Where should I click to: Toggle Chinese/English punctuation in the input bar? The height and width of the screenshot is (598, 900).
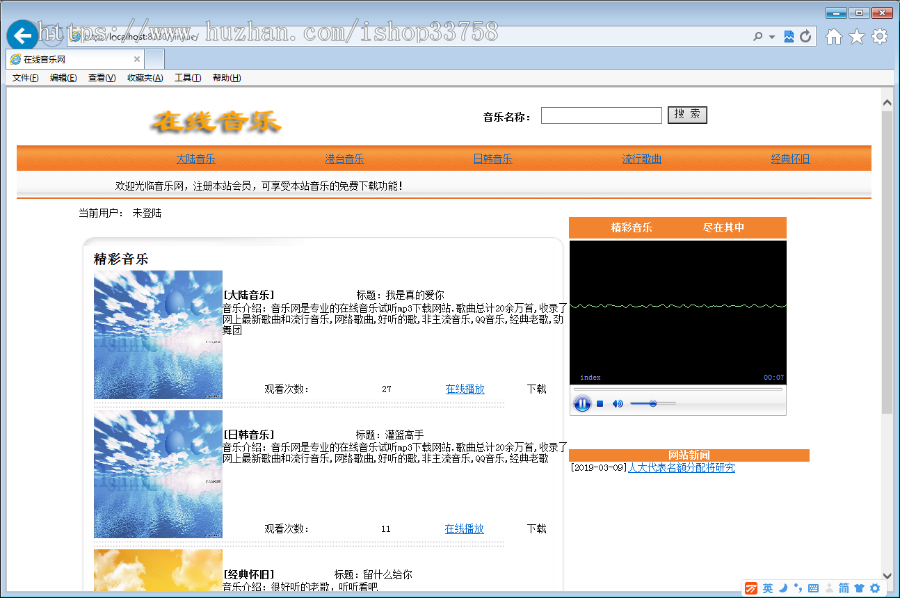click(798, 588)
